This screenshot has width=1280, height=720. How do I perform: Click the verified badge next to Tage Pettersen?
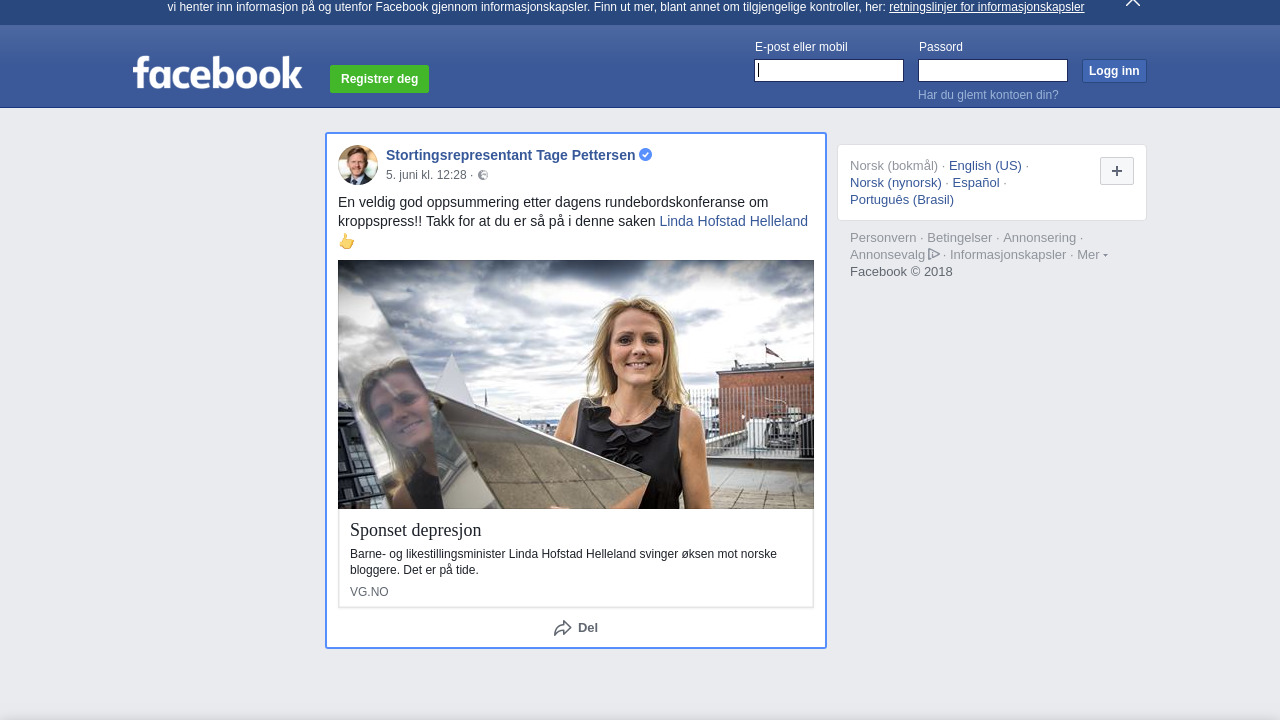(646, 154)
